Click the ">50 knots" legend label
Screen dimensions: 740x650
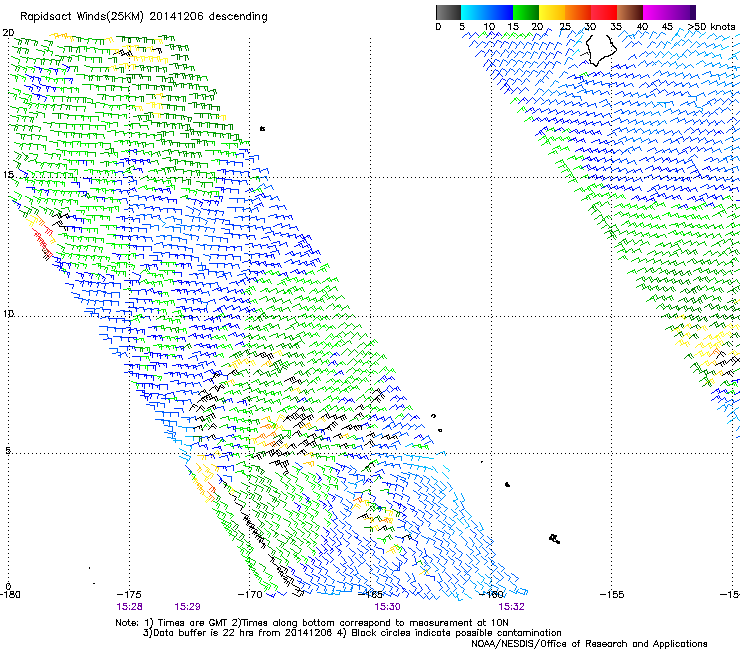click(711, 27)
